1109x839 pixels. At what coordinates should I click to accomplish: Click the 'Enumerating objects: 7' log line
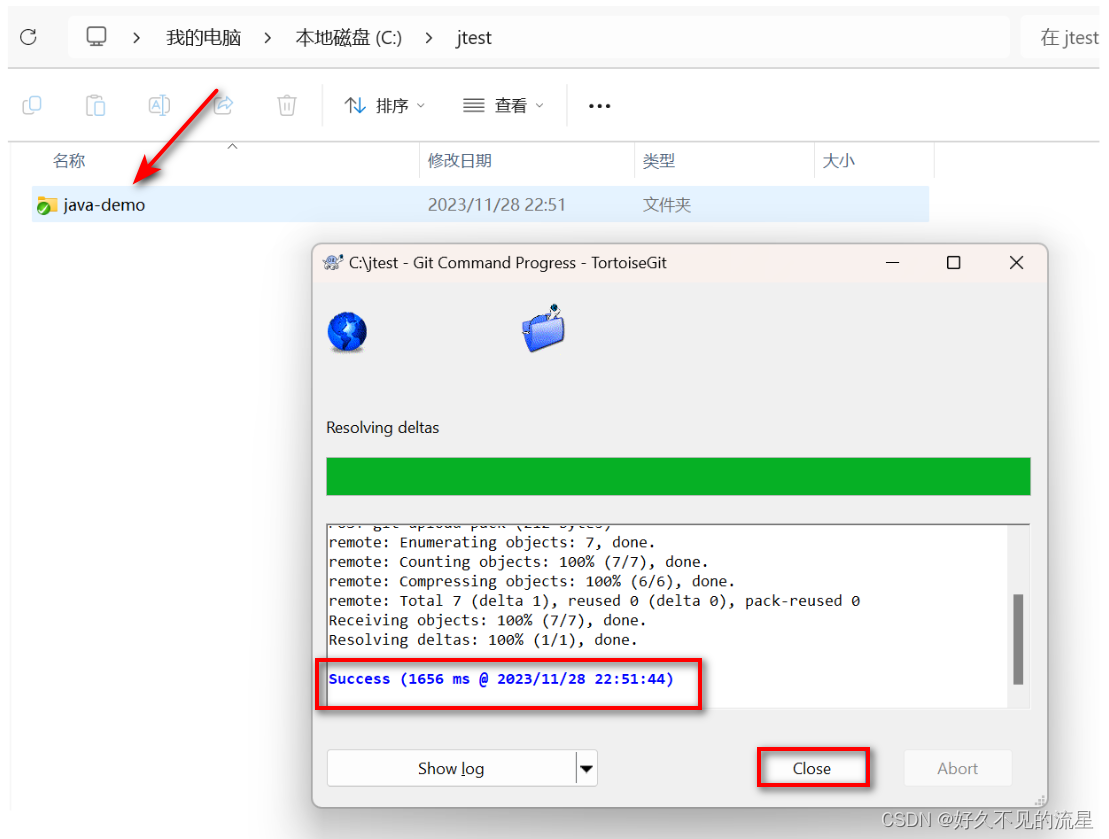click(492, 543)
